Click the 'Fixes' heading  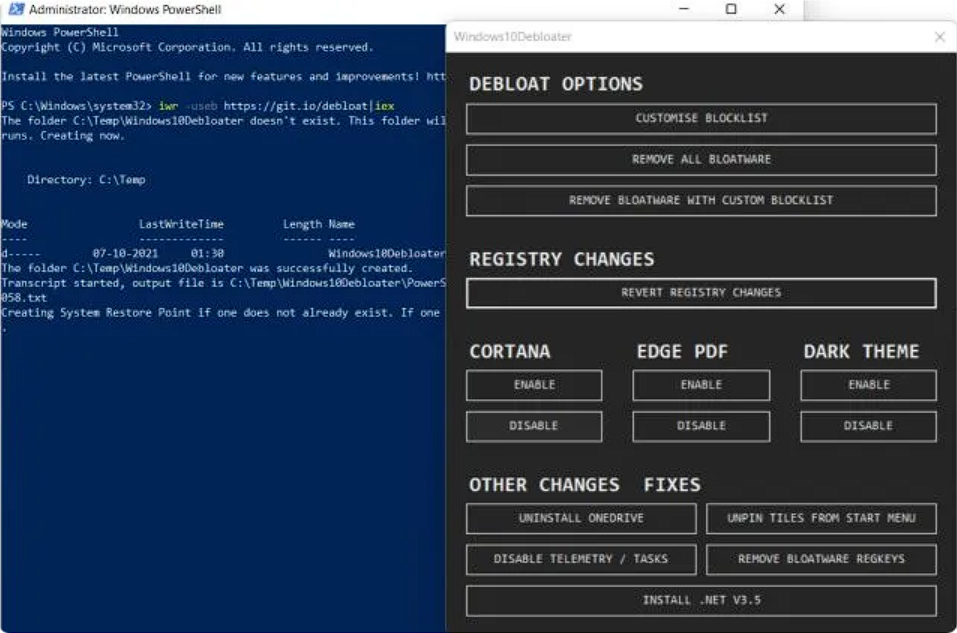672,485
